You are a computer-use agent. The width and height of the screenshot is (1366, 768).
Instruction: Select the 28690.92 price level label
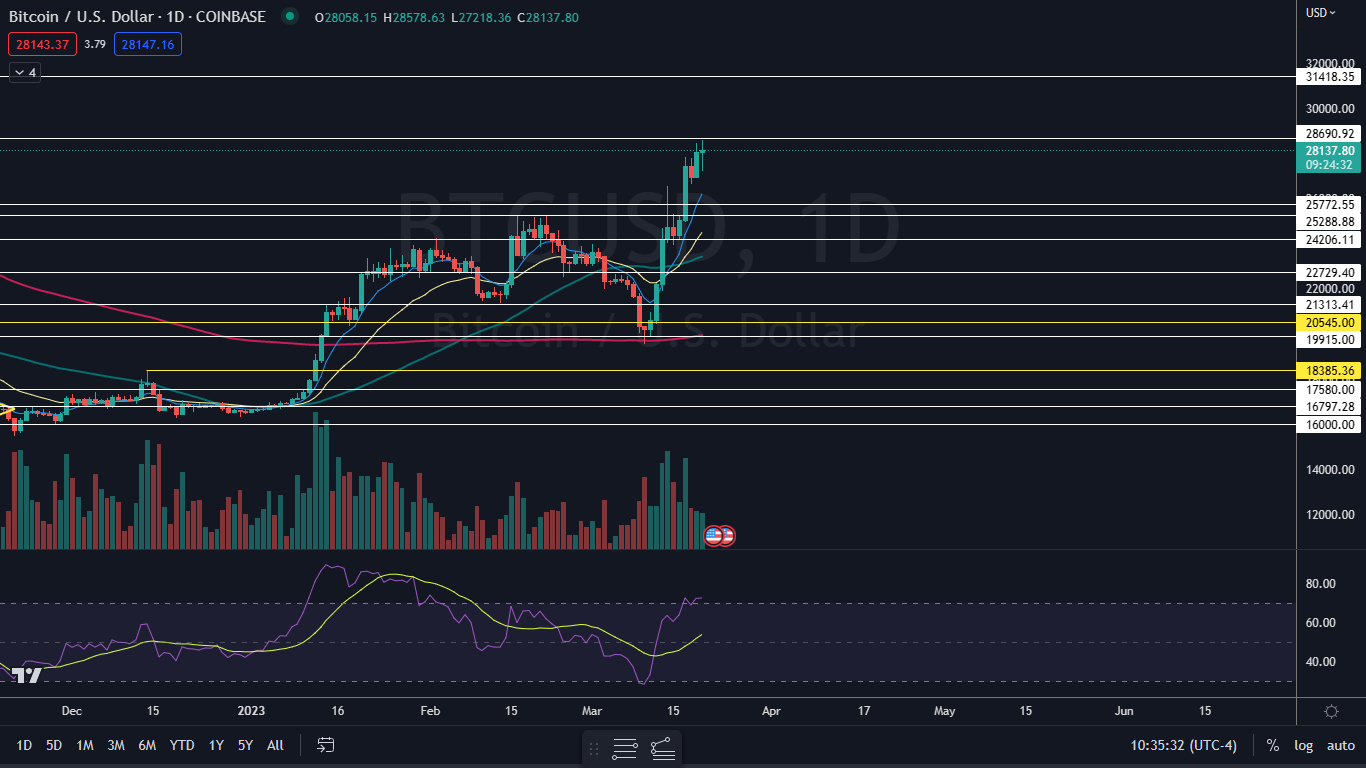pyautogui.click(x=1330, y=133)
